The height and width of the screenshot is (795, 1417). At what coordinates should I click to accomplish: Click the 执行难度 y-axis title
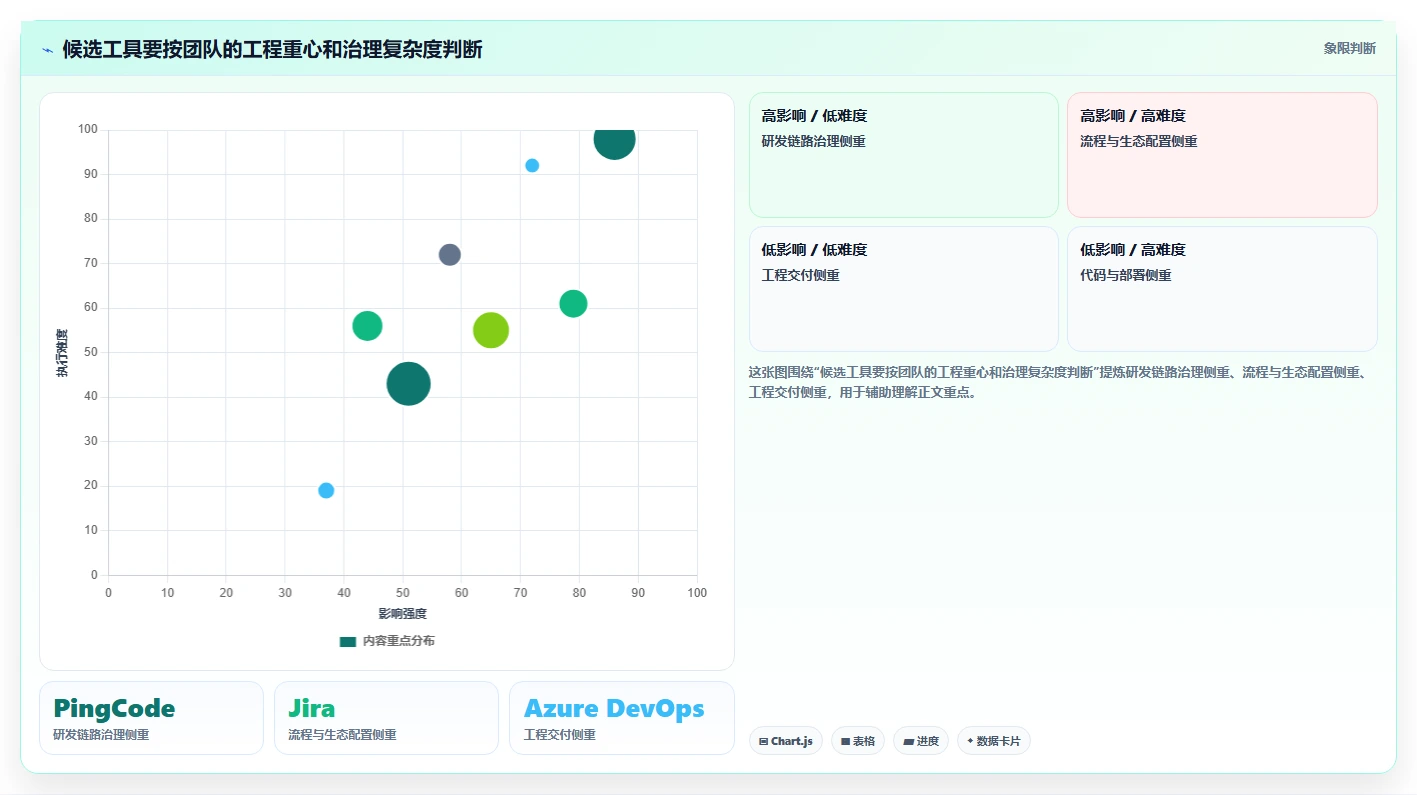62,352
